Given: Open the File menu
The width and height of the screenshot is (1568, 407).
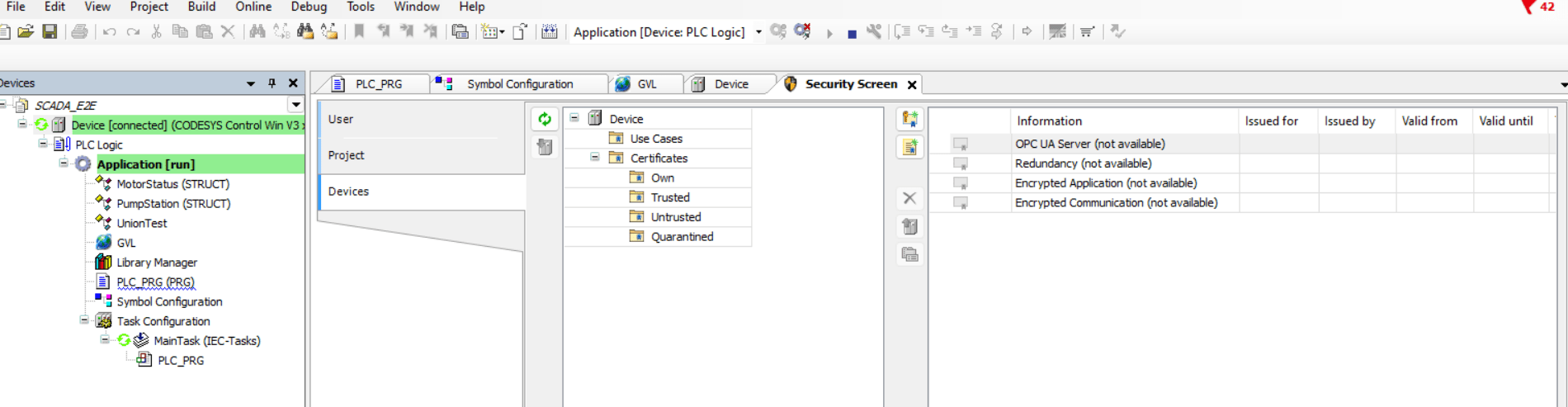Looking at the screenshot, I should 14,7.
